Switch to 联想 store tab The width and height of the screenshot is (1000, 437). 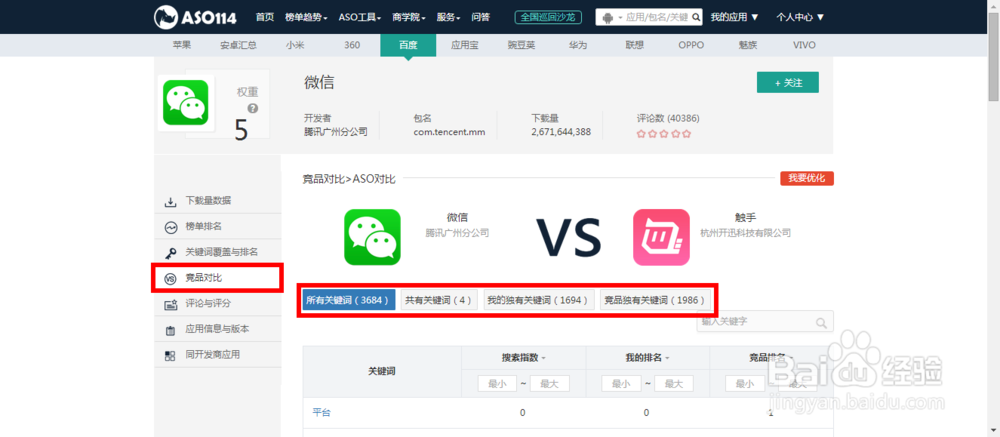click(635, 45)
